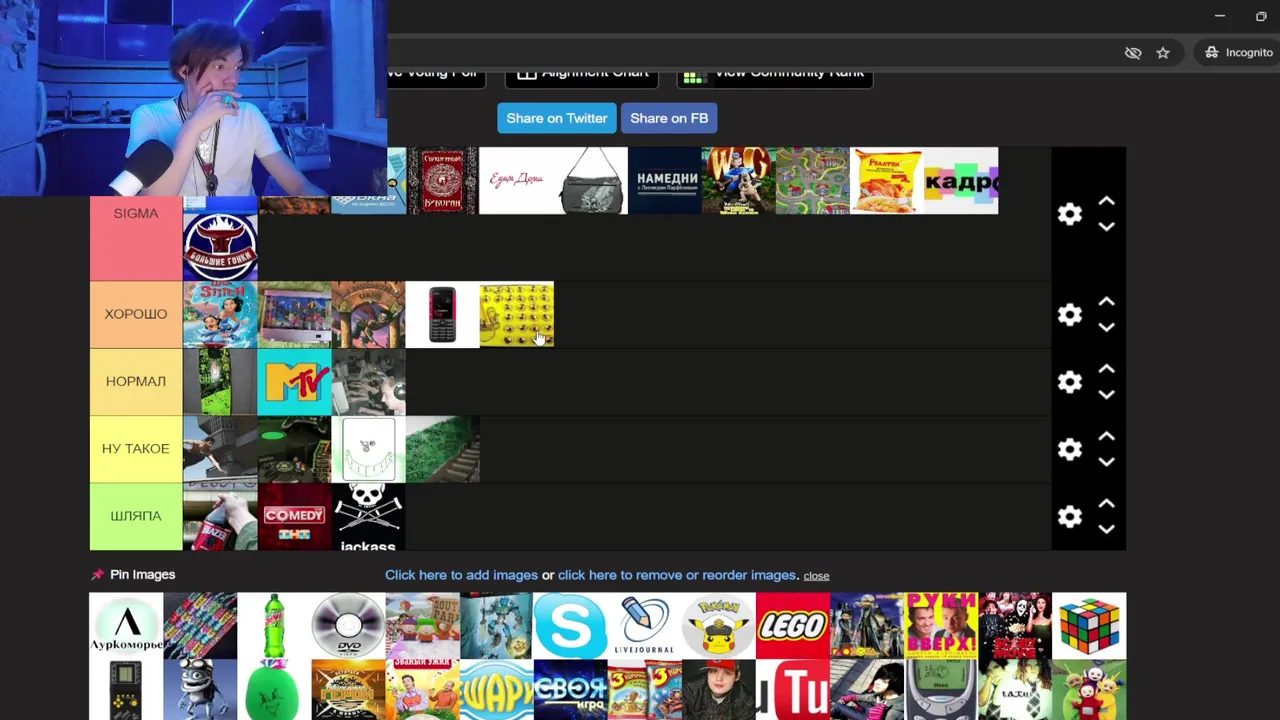Click Pin Images label
Screen dimensions: 1280x720
(133, 574)
